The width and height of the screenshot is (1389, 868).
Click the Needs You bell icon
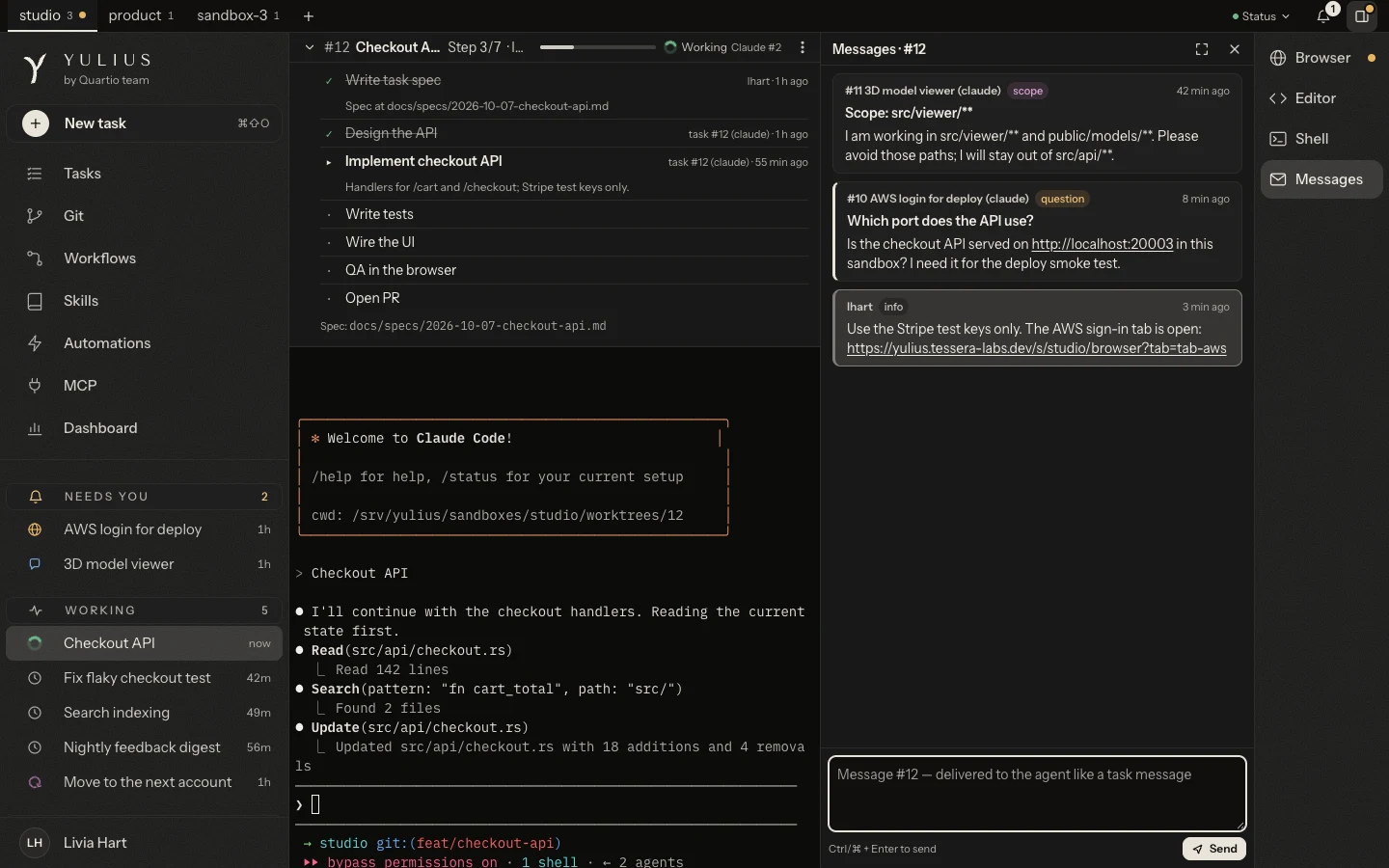point(36,497)
